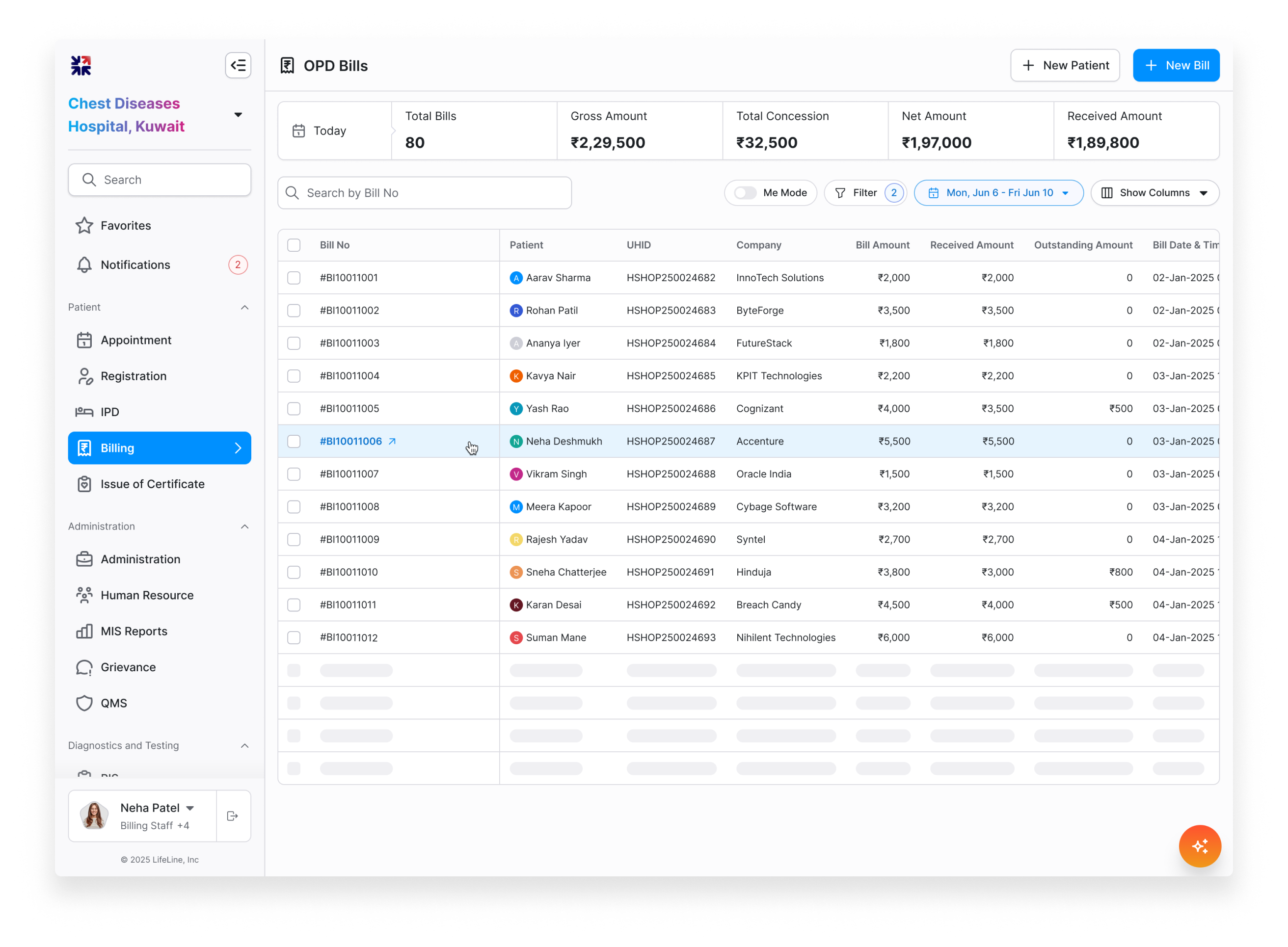Viewport: 1288px width, 947px height.
Task: Open the Appointment menu item
Action: point(135,340)
